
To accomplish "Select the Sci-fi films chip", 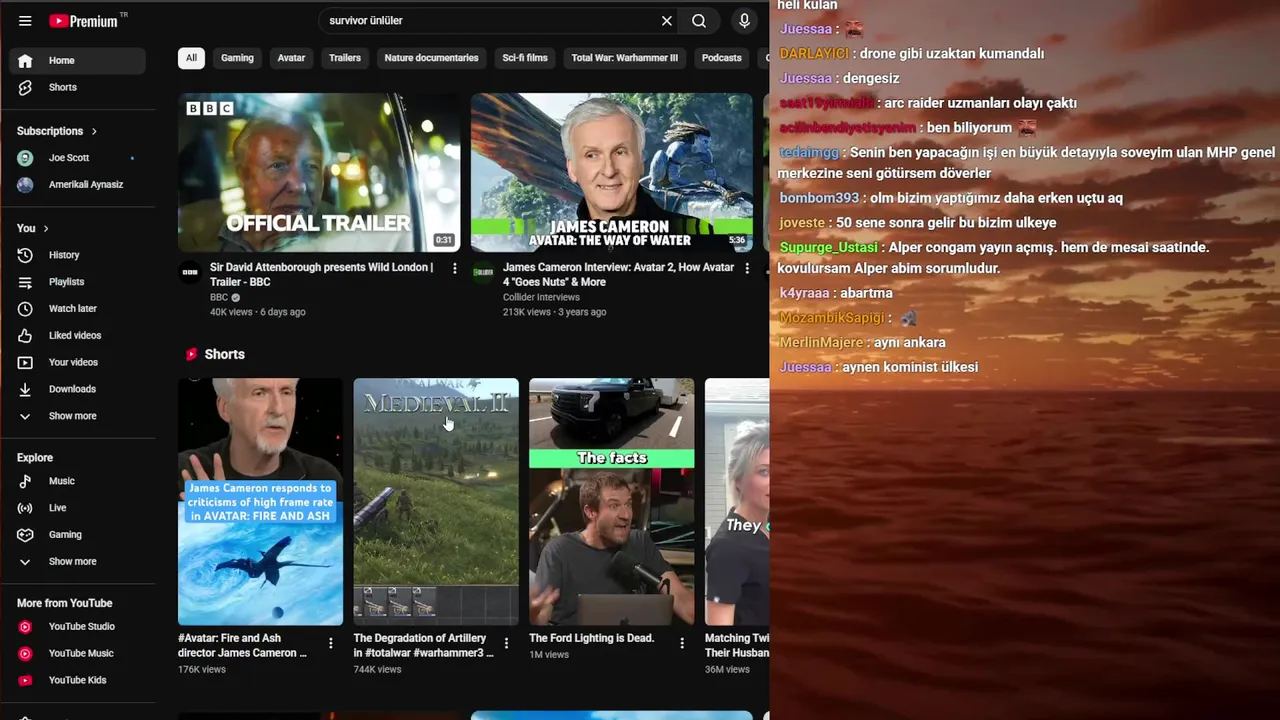I will point(525,58).
